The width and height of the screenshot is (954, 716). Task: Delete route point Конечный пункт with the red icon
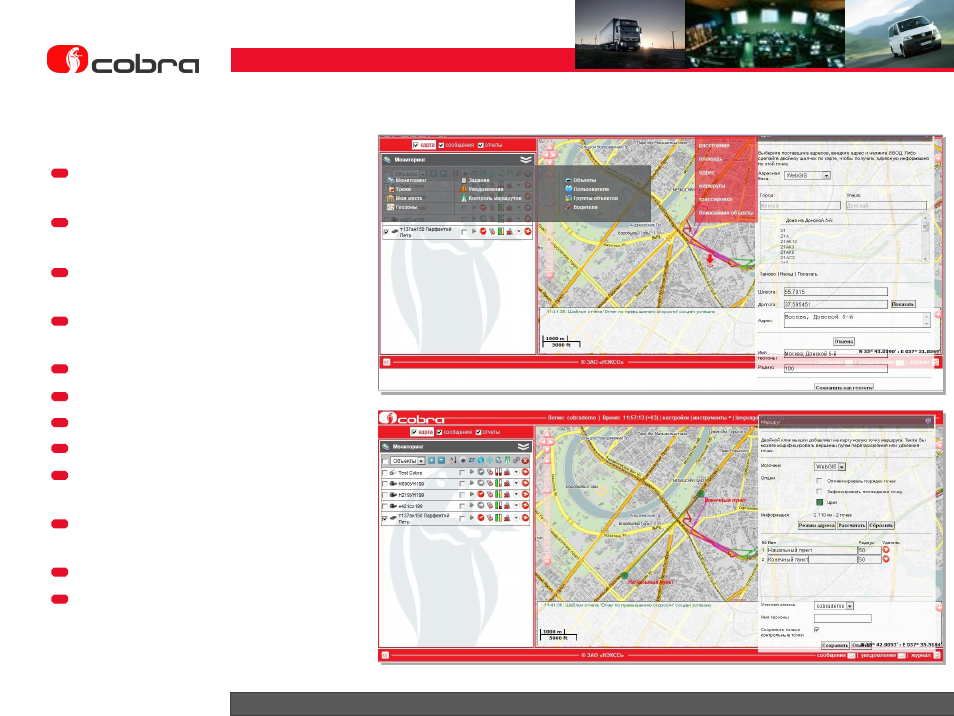click(x=886, y=559)
